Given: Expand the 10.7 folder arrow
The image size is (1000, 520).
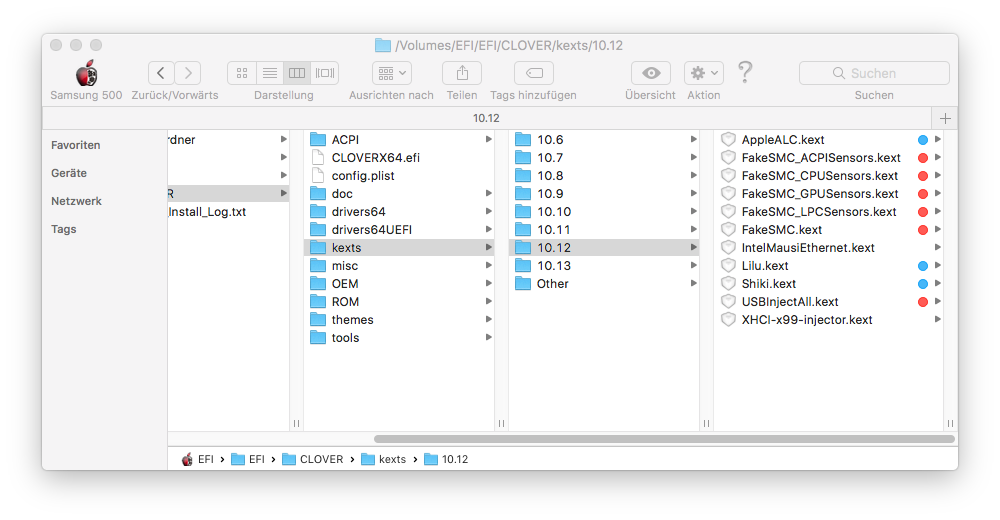Looking at the screenshot, I should point(693,157).
